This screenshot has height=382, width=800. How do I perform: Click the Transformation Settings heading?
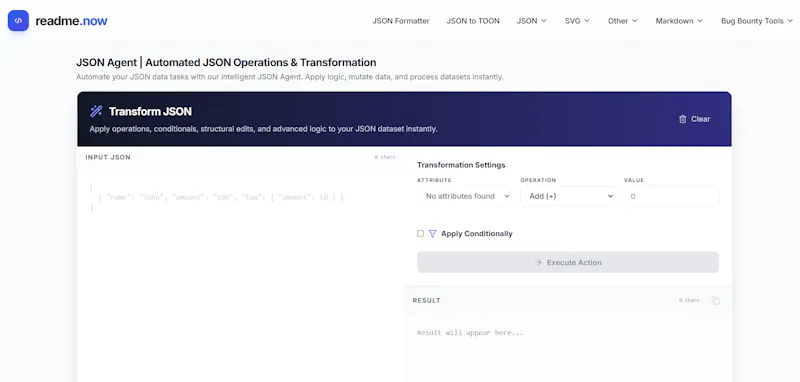click(x=461, y=165)
